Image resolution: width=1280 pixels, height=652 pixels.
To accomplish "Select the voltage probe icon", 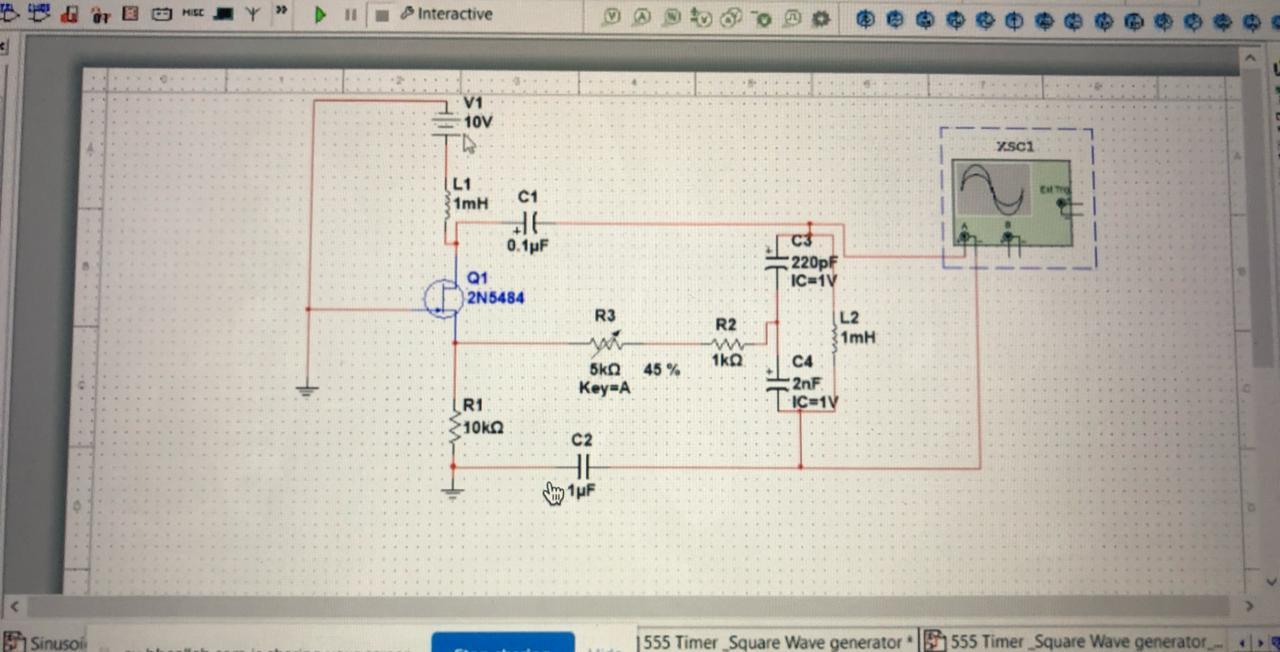I will click(613, 17).
